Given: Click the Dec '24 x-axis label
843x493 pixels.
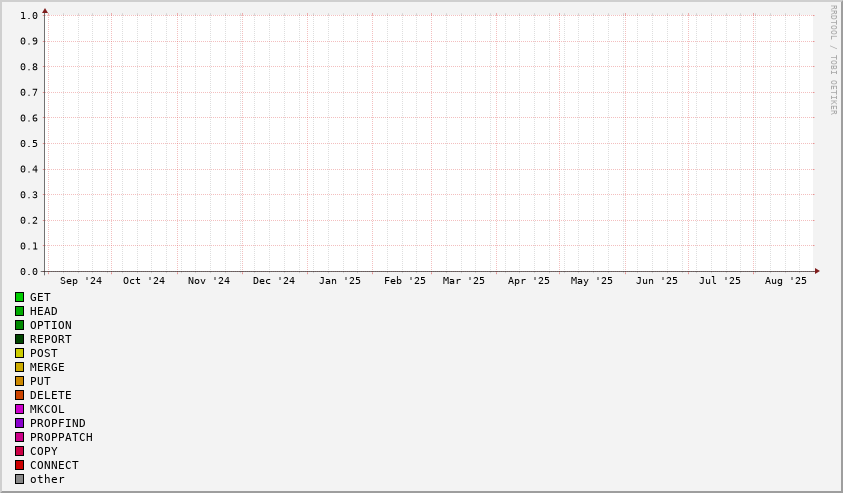Looking at the screenshot, I should coord(274,281).
